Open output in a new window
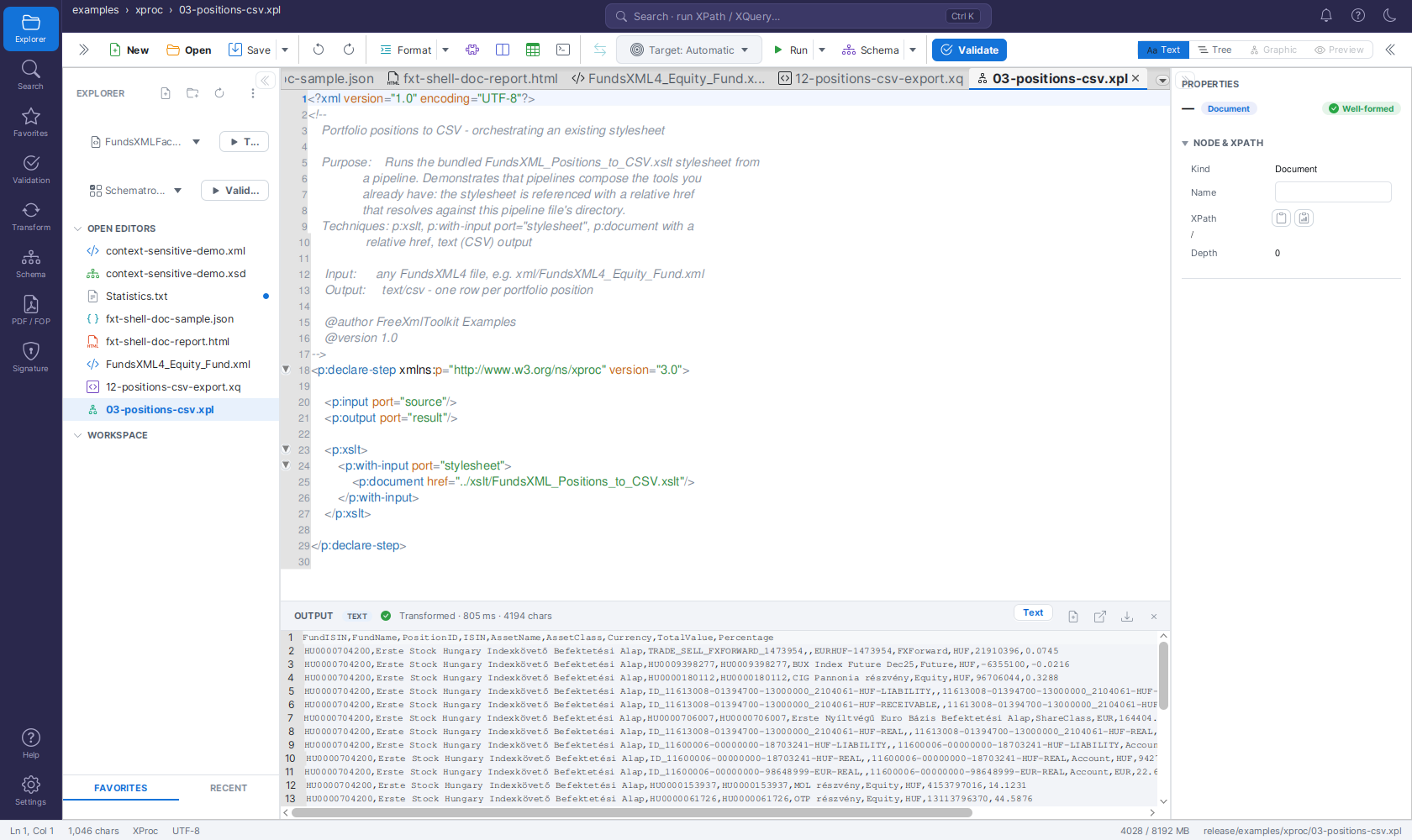1412x840 pixels. 1100,617
